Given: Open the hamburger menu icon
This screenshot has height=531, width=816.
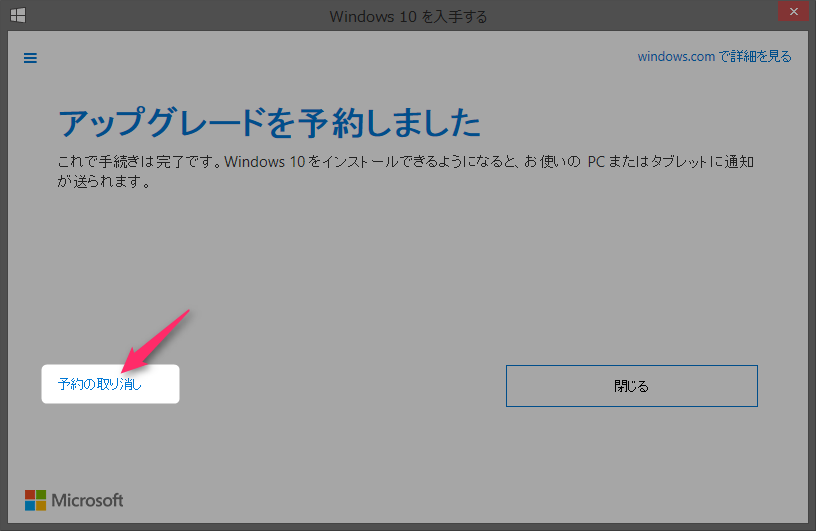Looking at the screenshot, I should click(30, 58).
